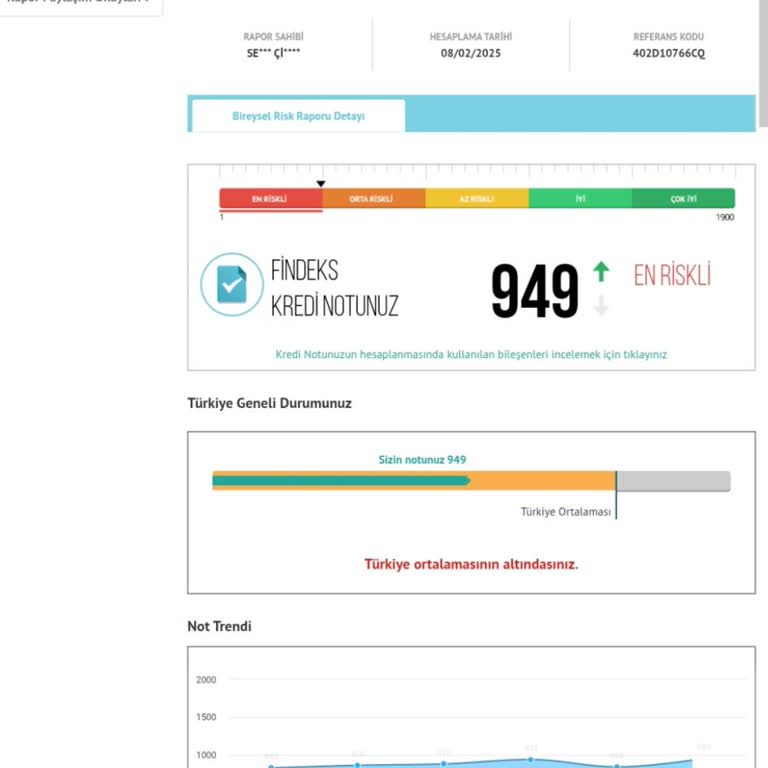Click the 949 credit score number
This screenshot has width=768, height=768.
(x=535, y=291)
